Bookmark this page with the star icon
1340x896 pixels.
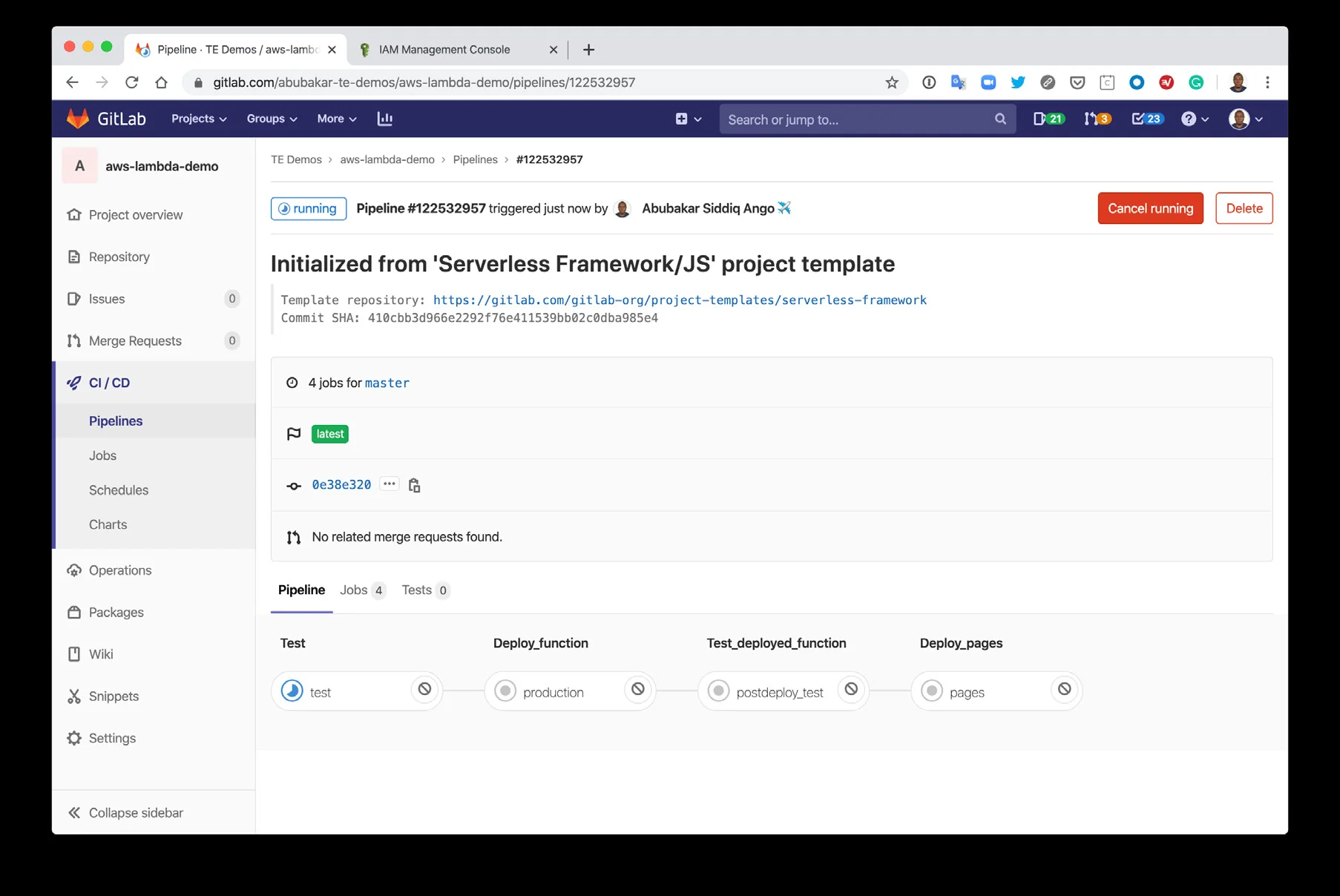click(x=892, y=82)
